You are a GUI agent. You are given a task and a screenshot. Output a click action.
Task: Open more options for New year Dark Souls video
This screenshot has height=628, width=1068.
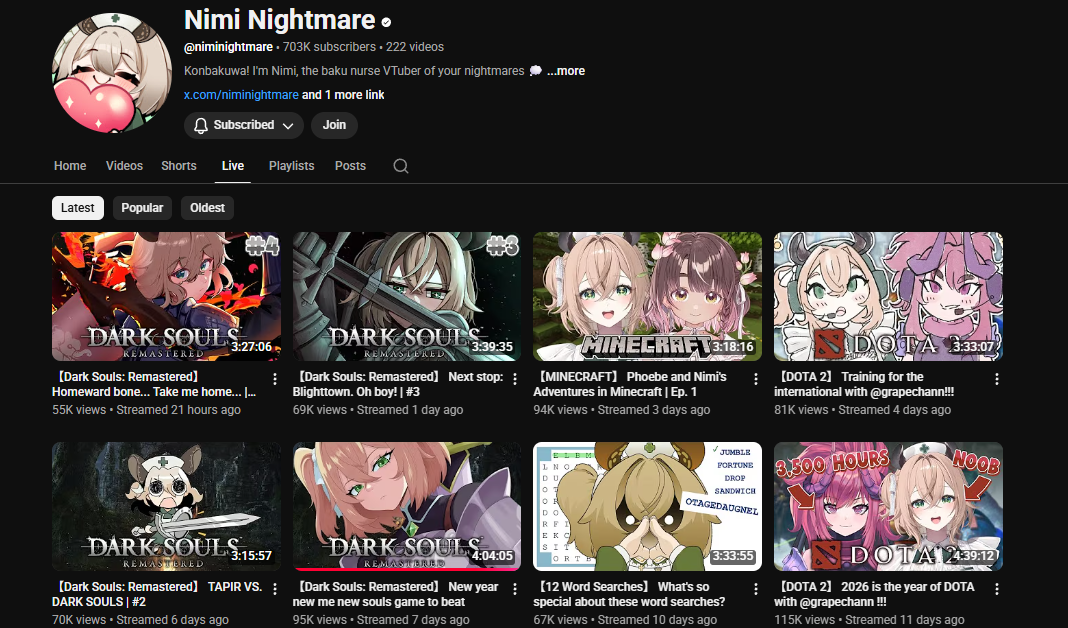coord(515,589)
